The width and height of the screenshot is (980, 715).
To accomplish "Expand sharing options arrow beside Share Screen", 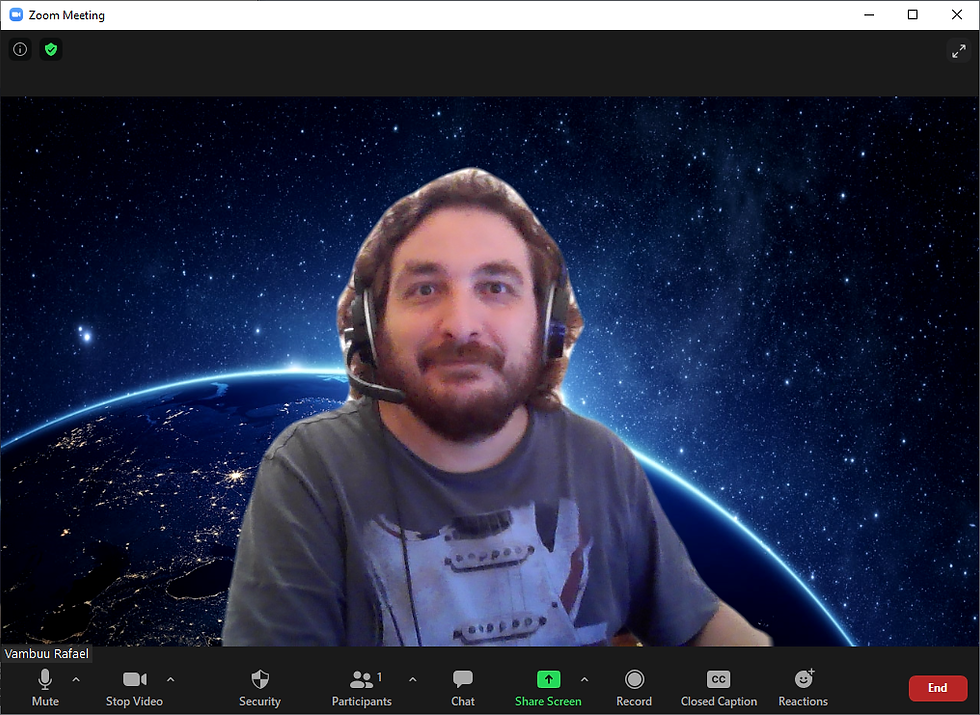I will click(x=584, y=679).
